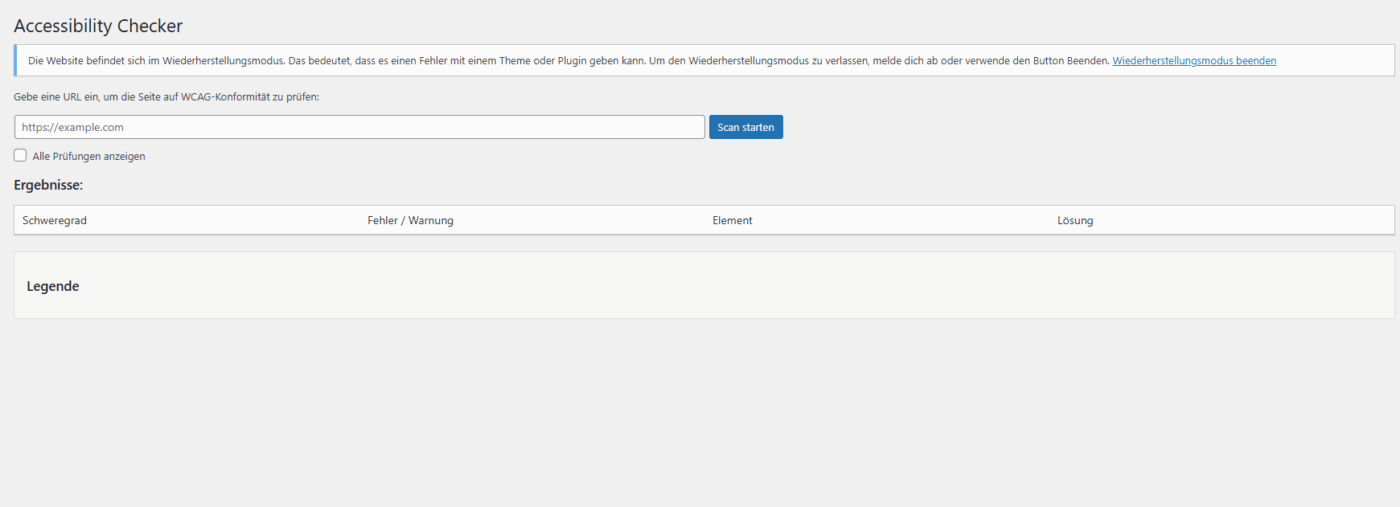Click the Element column header
The height and width of the screenshot is (507, 1400).
pos(732,220)
